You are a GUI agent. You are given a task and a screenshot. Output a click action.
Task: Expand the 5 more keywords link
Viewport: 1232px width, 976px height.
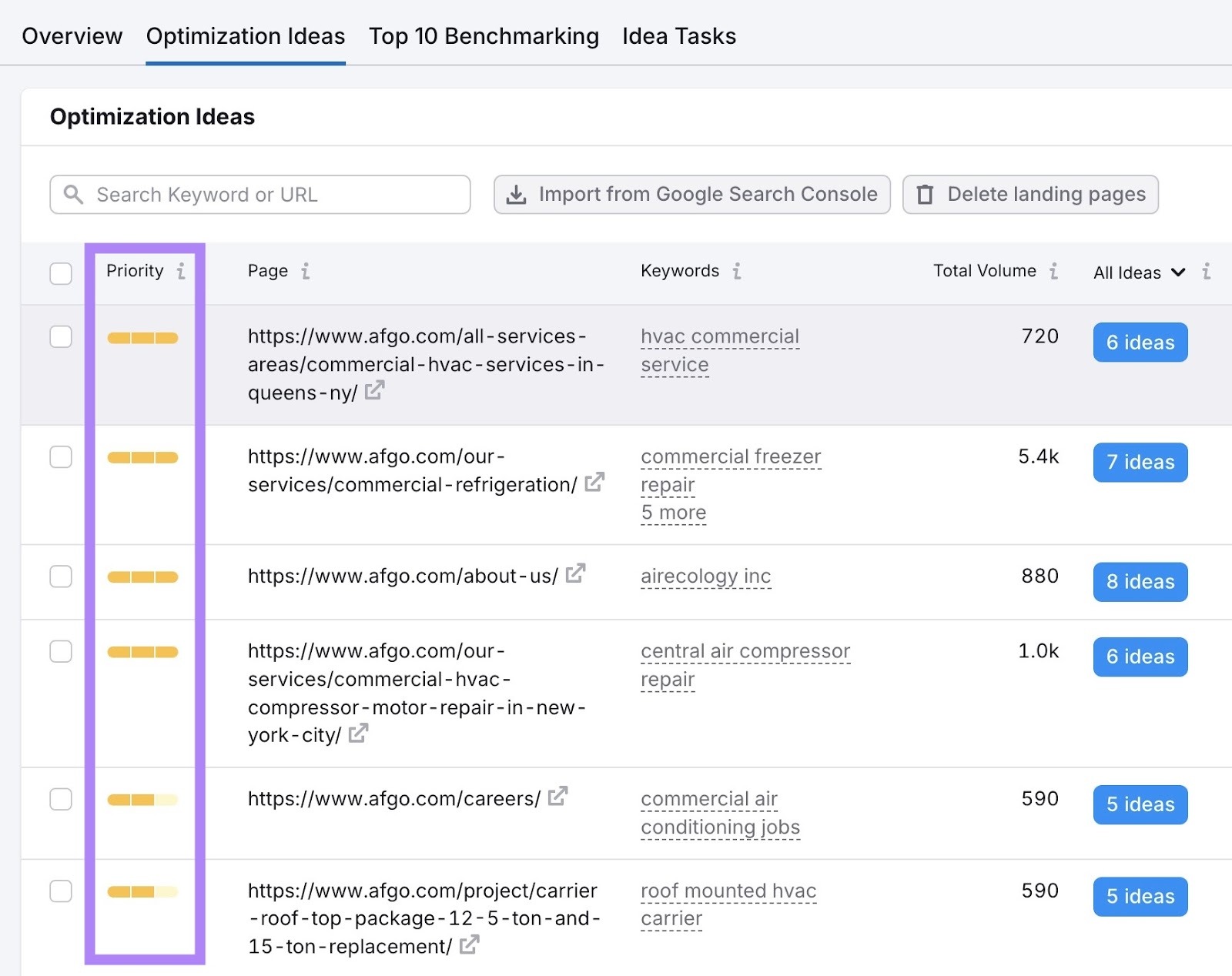673,512
